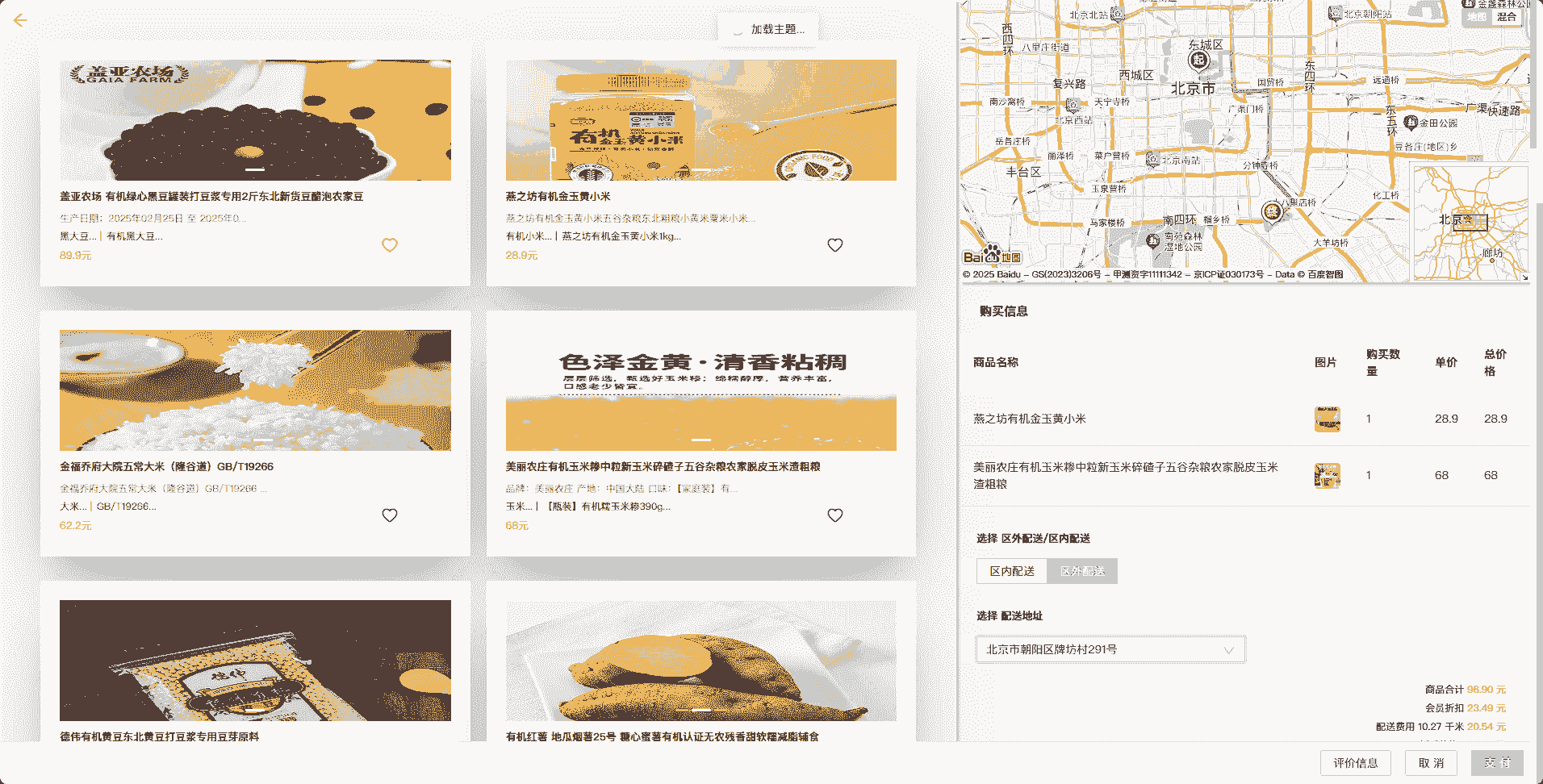Switch map to 混合 view
1543x784 pixels.
pos(1506,17)
